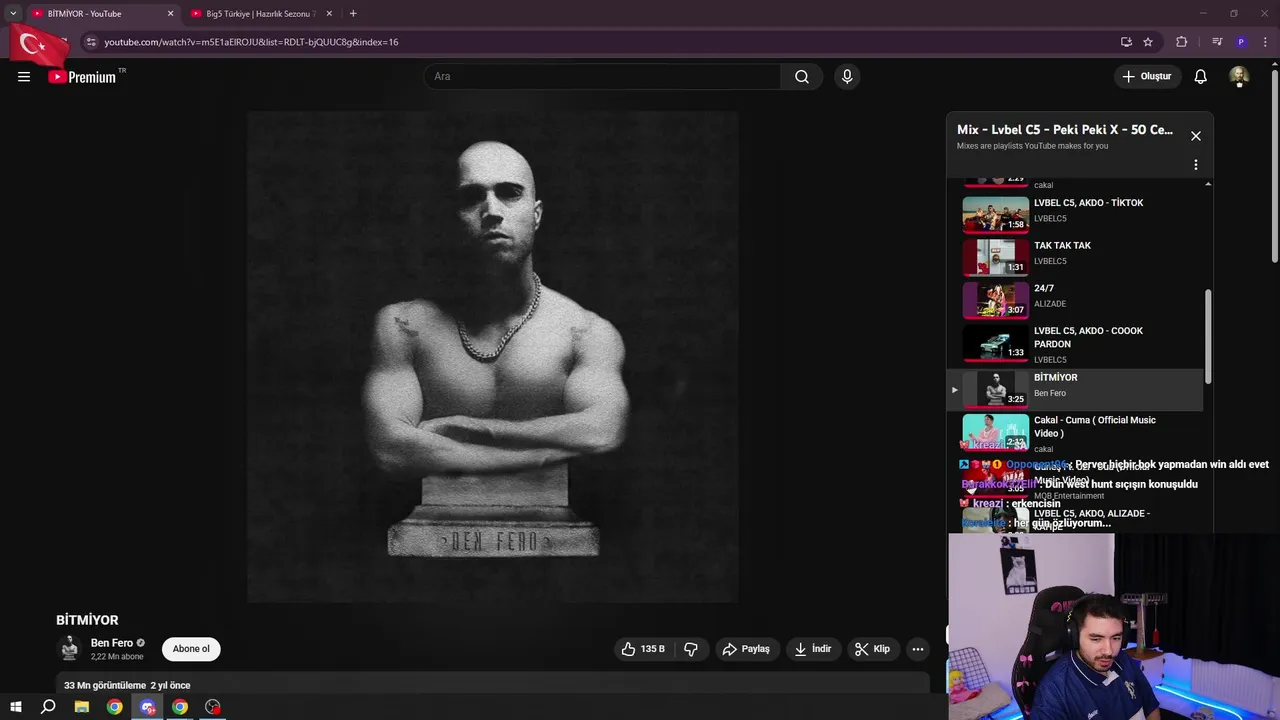Share the video via Paylaş
The image size is (1280, 720).
coord(746,649)
